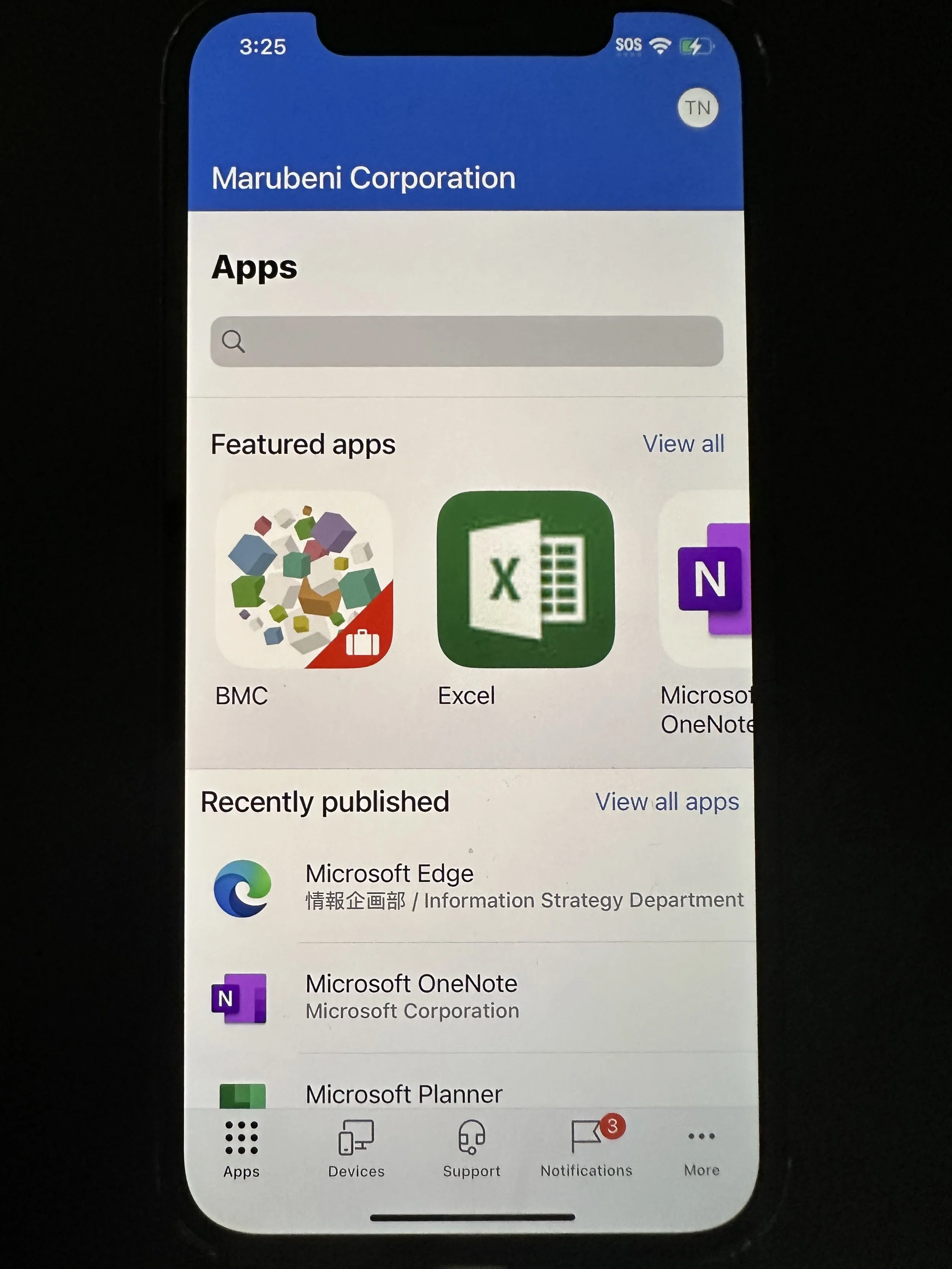Tap View all next to Featured apps

[x=684, y=445]
